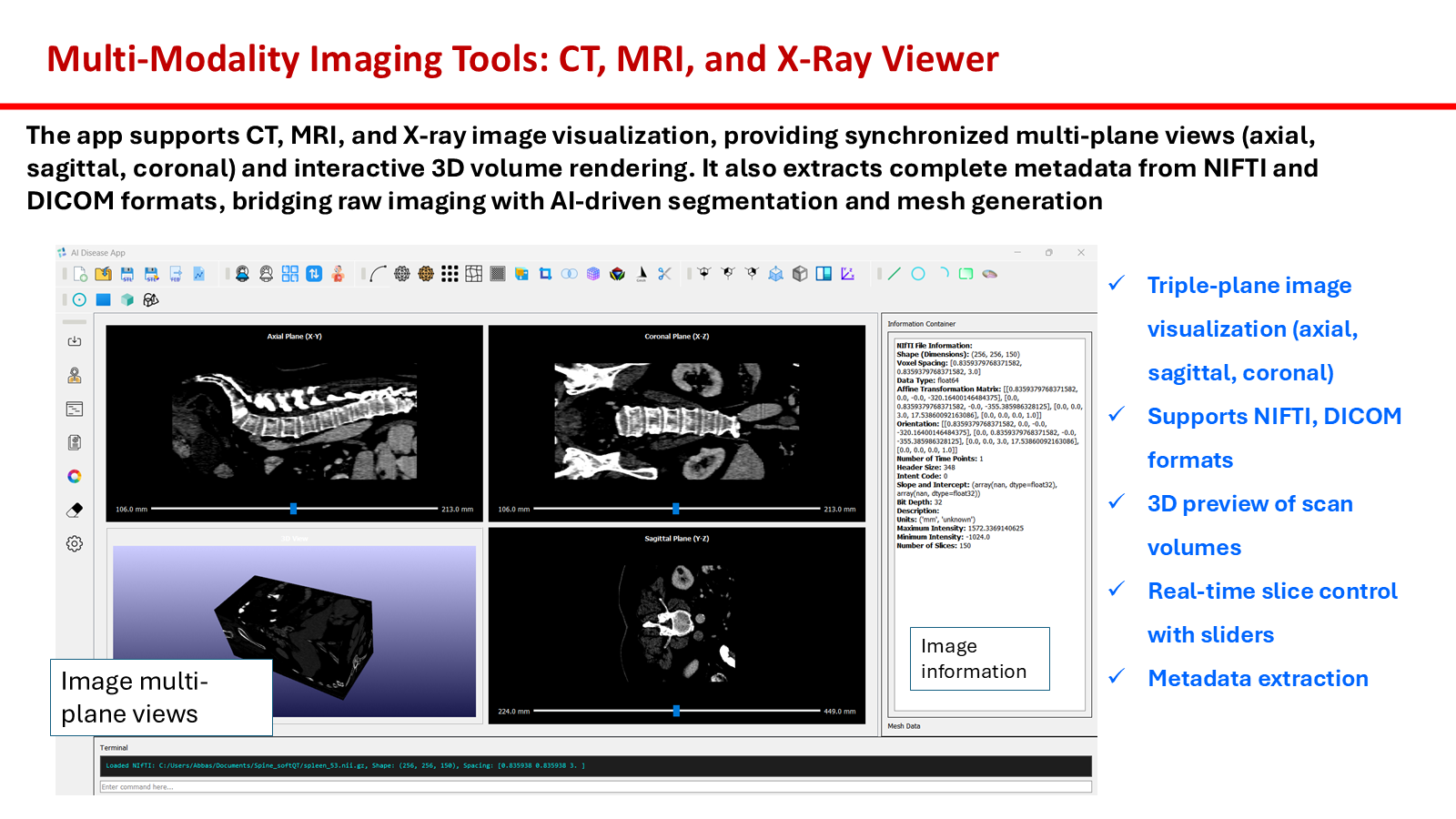Click the teal 3D cube icon
The width and height of the screenshot is (1456, 819).
pyautogui.click(x=127, y=299)
